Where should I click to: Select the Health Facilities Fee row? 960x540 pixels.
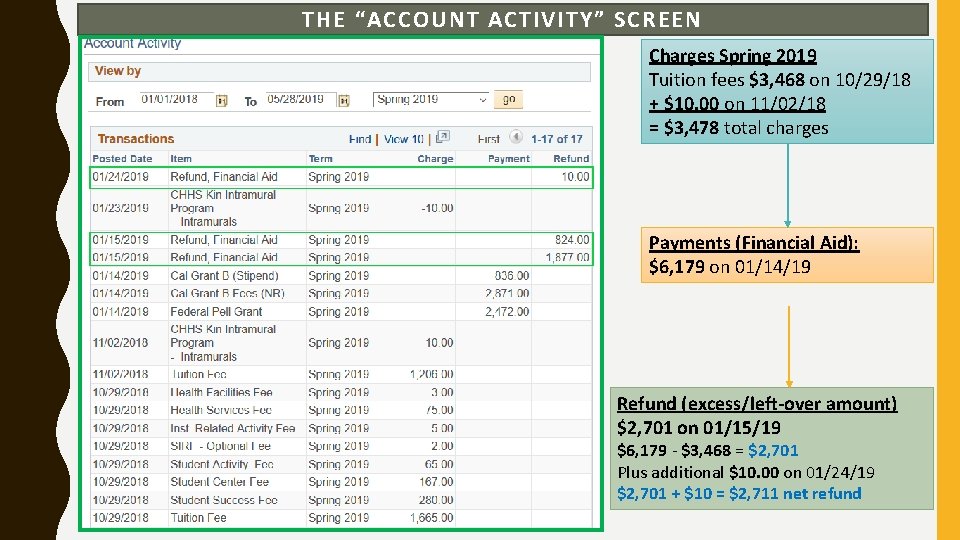click(x=342, y=392)
